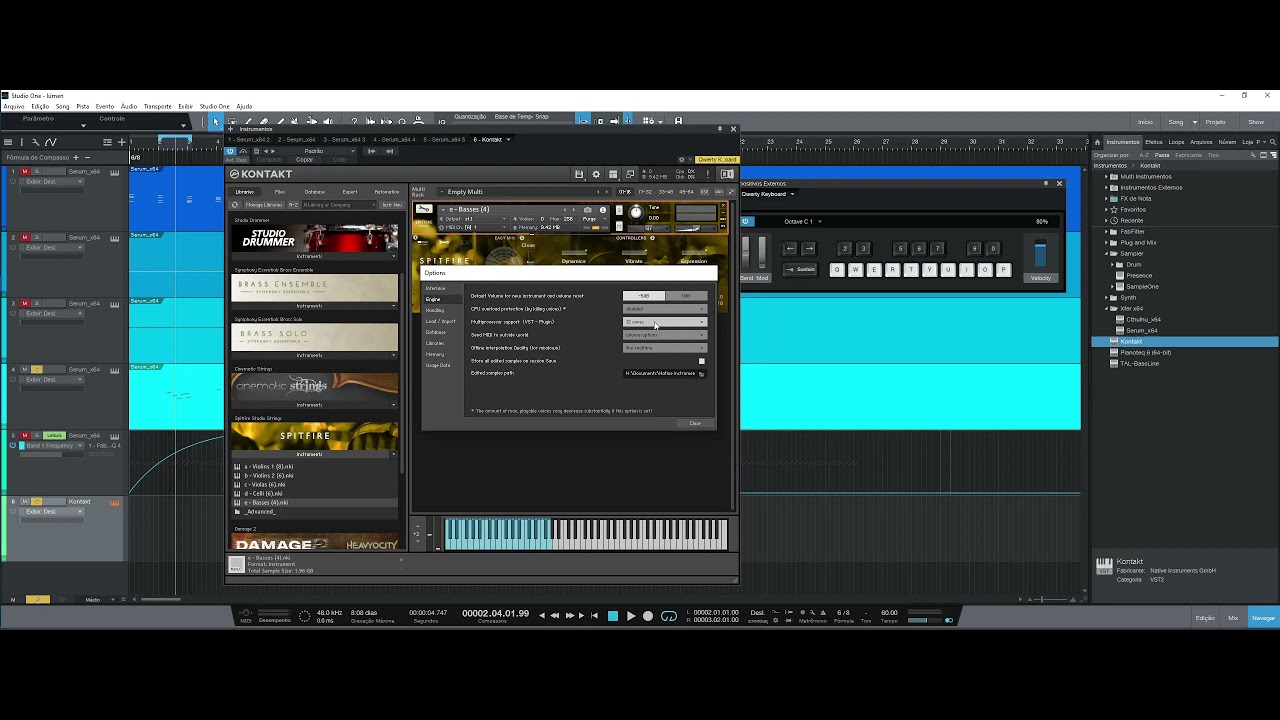Toggle the Loop button in transport bar
This screenshot has height=720, width=1280.
669,616
